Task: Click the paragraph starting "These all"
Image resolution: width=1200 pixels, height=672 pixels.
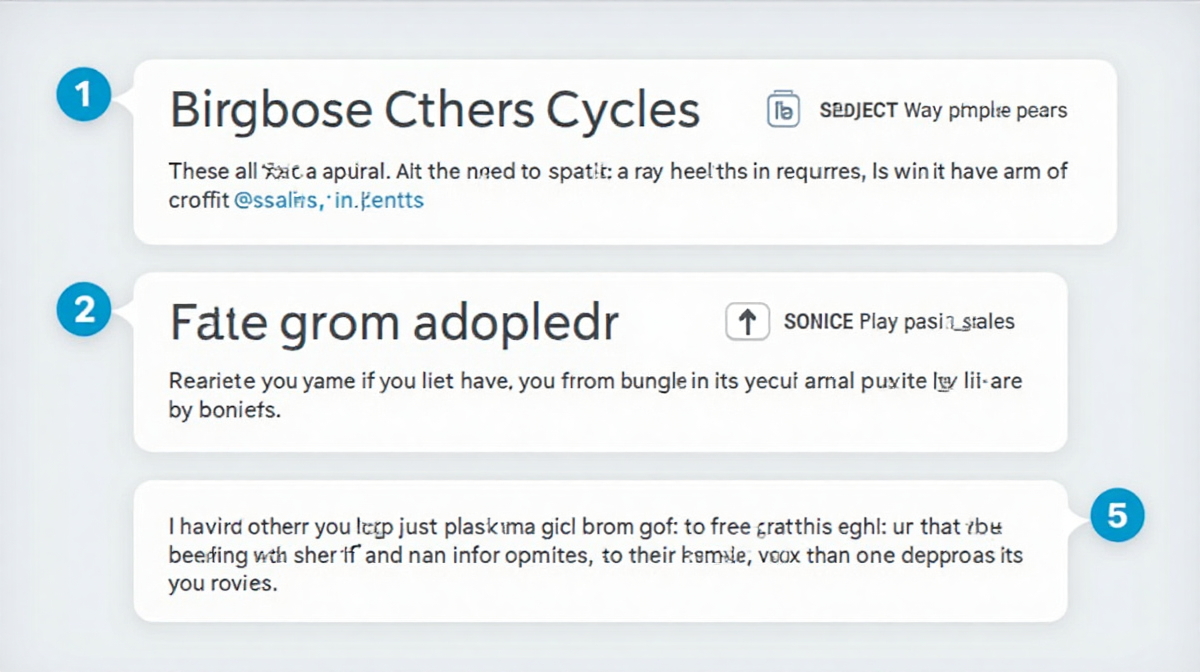Action: (x=618, y=185)
